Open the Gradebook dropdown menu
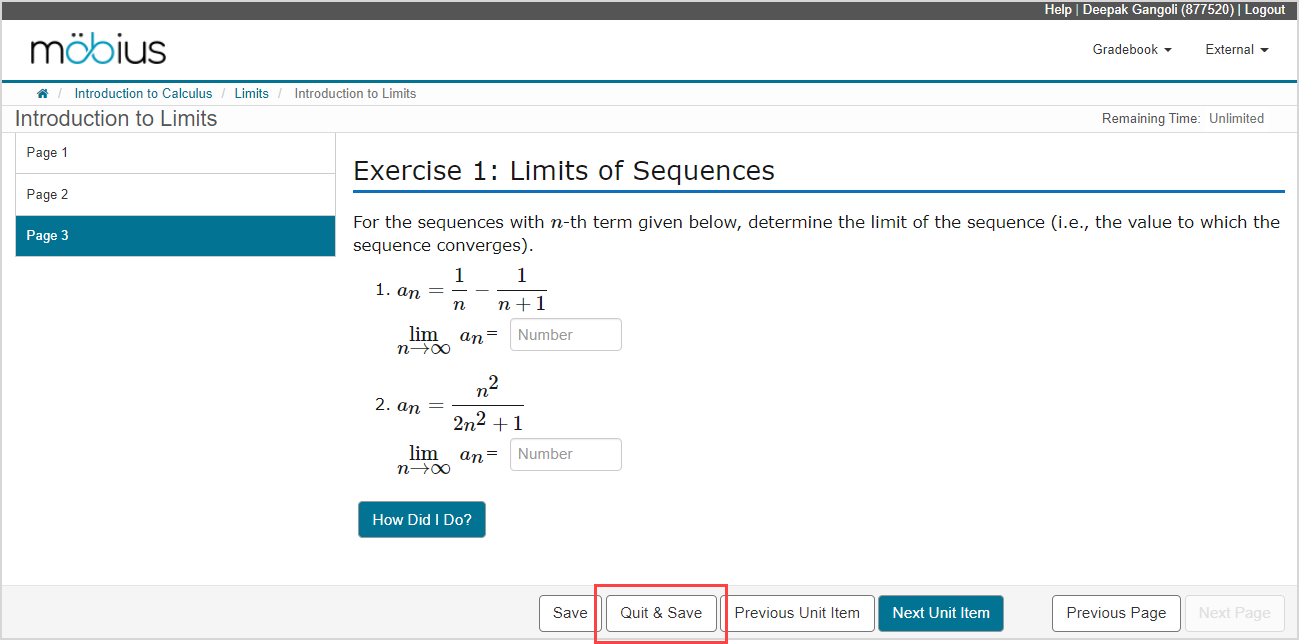1299x644 pixels. (x=1131, y=50)
